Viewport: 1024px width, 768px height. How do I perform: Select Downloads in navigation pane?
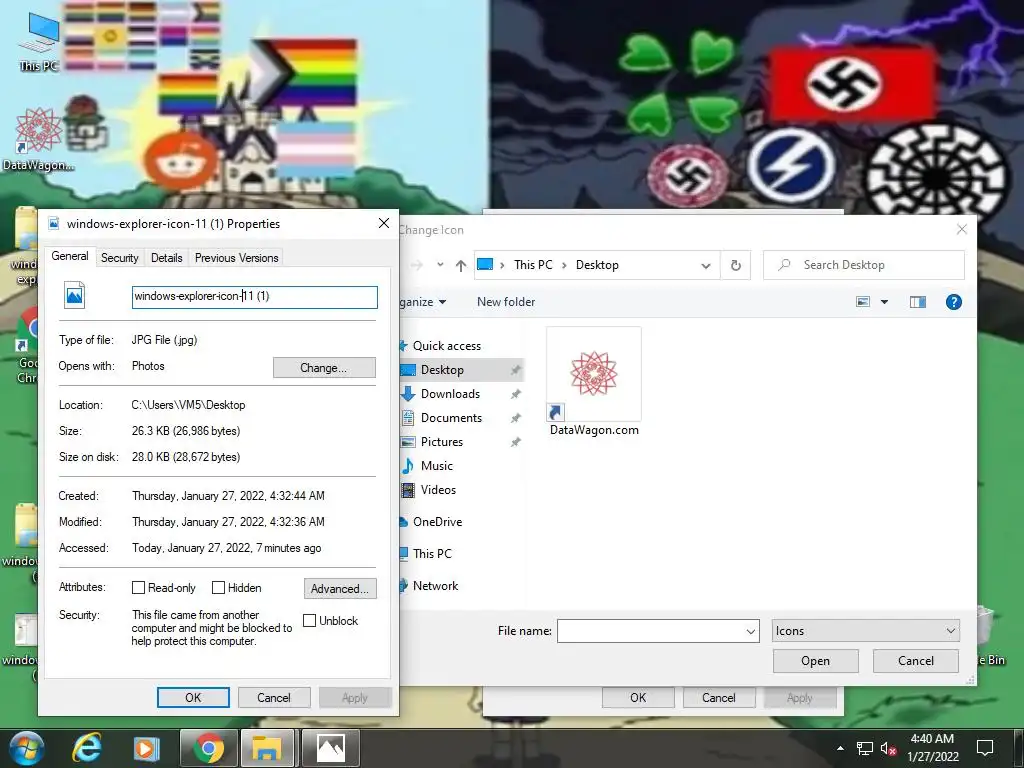[x=450, y=394]
